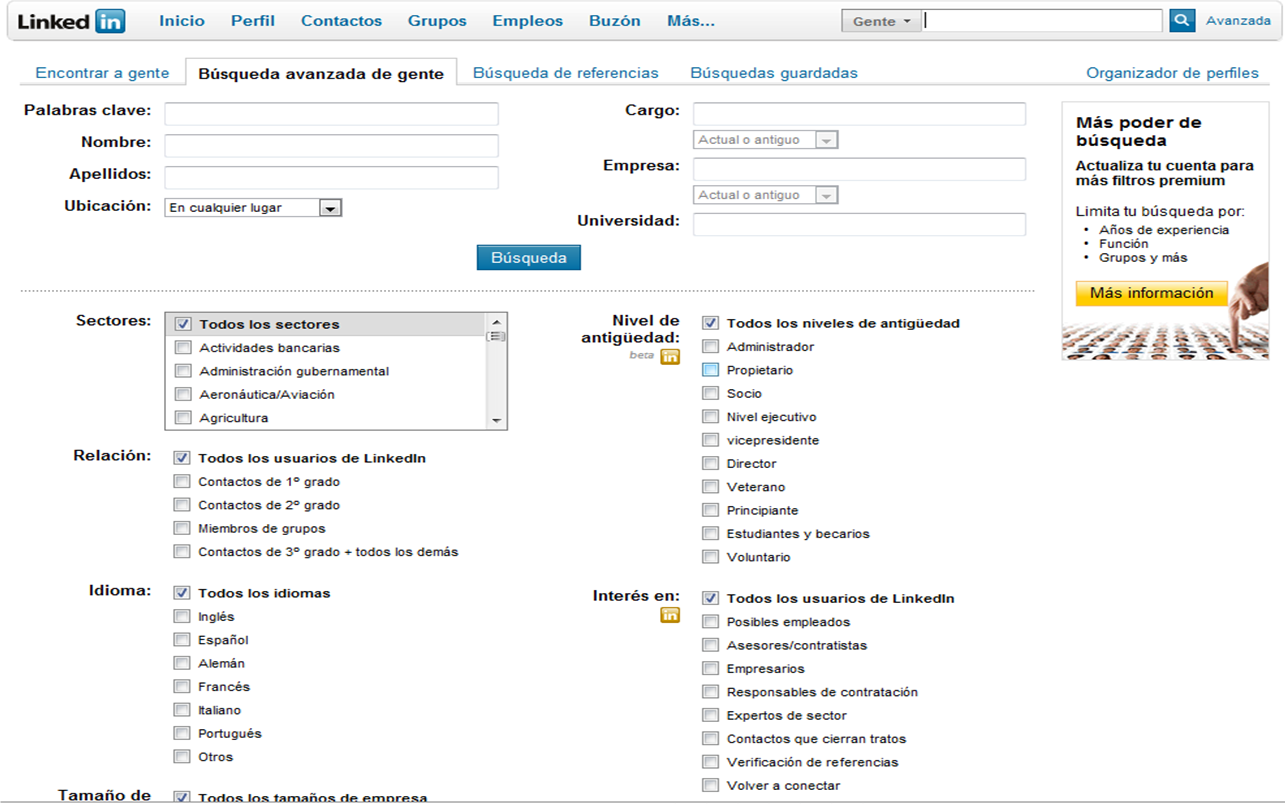Switch to Búsquedas guardadas tab

coord(774,73)
